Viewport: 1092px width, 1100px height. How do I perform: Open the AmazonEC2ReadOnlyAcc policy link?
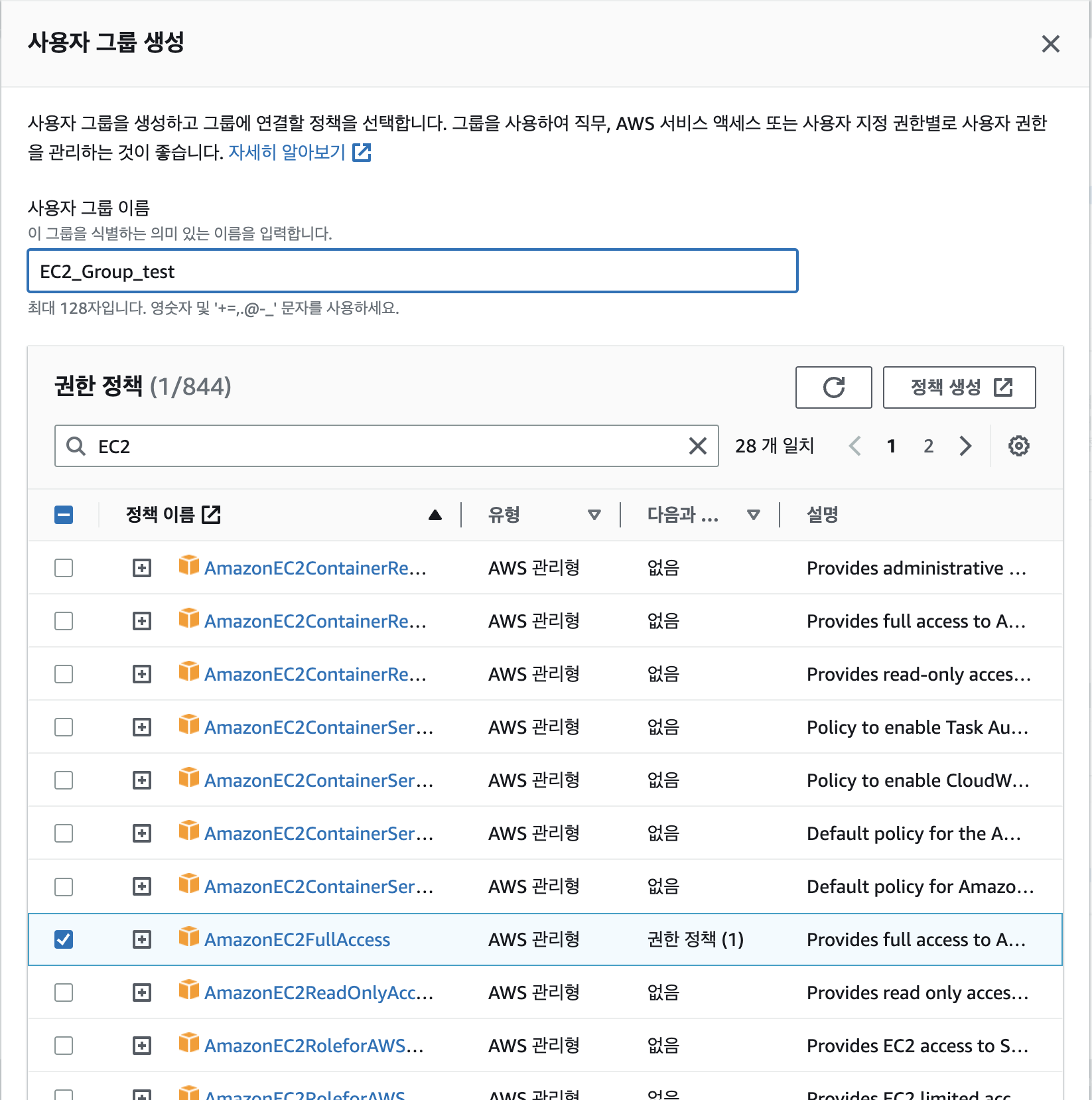point(318,993)
